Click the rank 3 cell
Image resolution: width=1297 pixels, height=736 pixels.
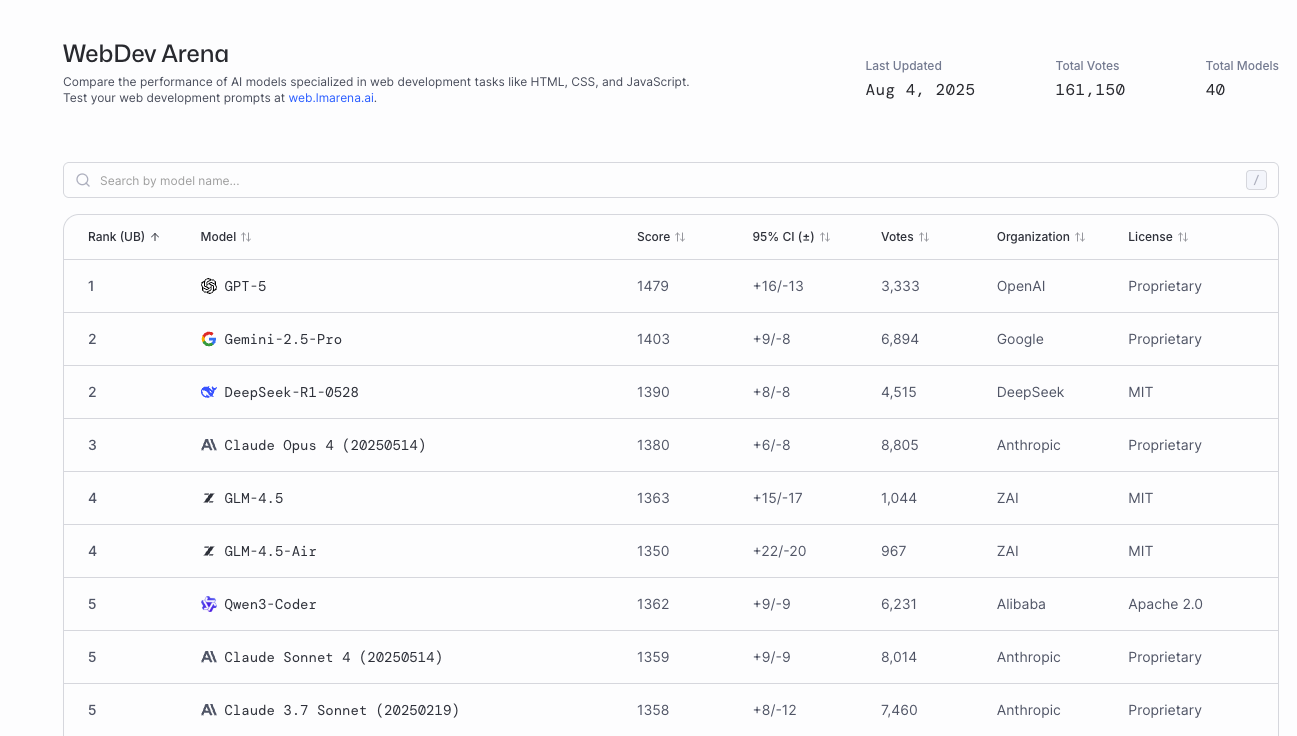click(92, 445)
